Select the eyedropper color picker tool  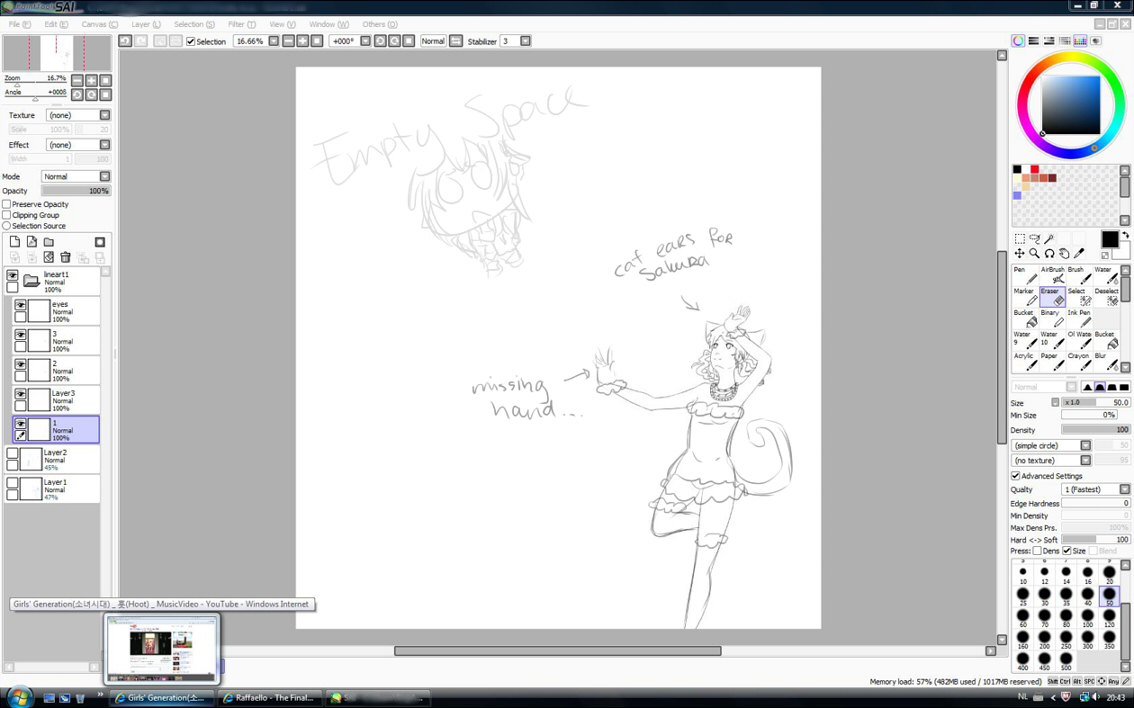(x=1079, y=253)
